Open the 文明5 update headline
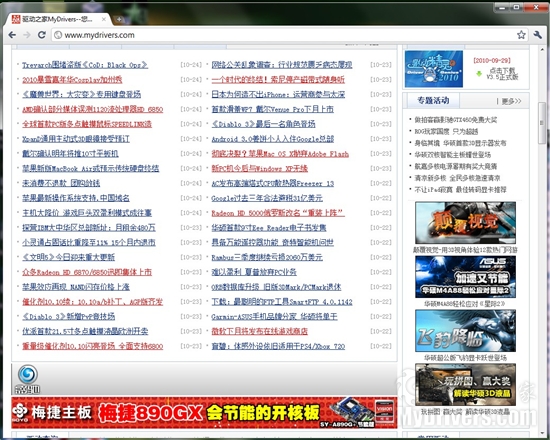This screenshot has height=440, width=550. [68, 257]
